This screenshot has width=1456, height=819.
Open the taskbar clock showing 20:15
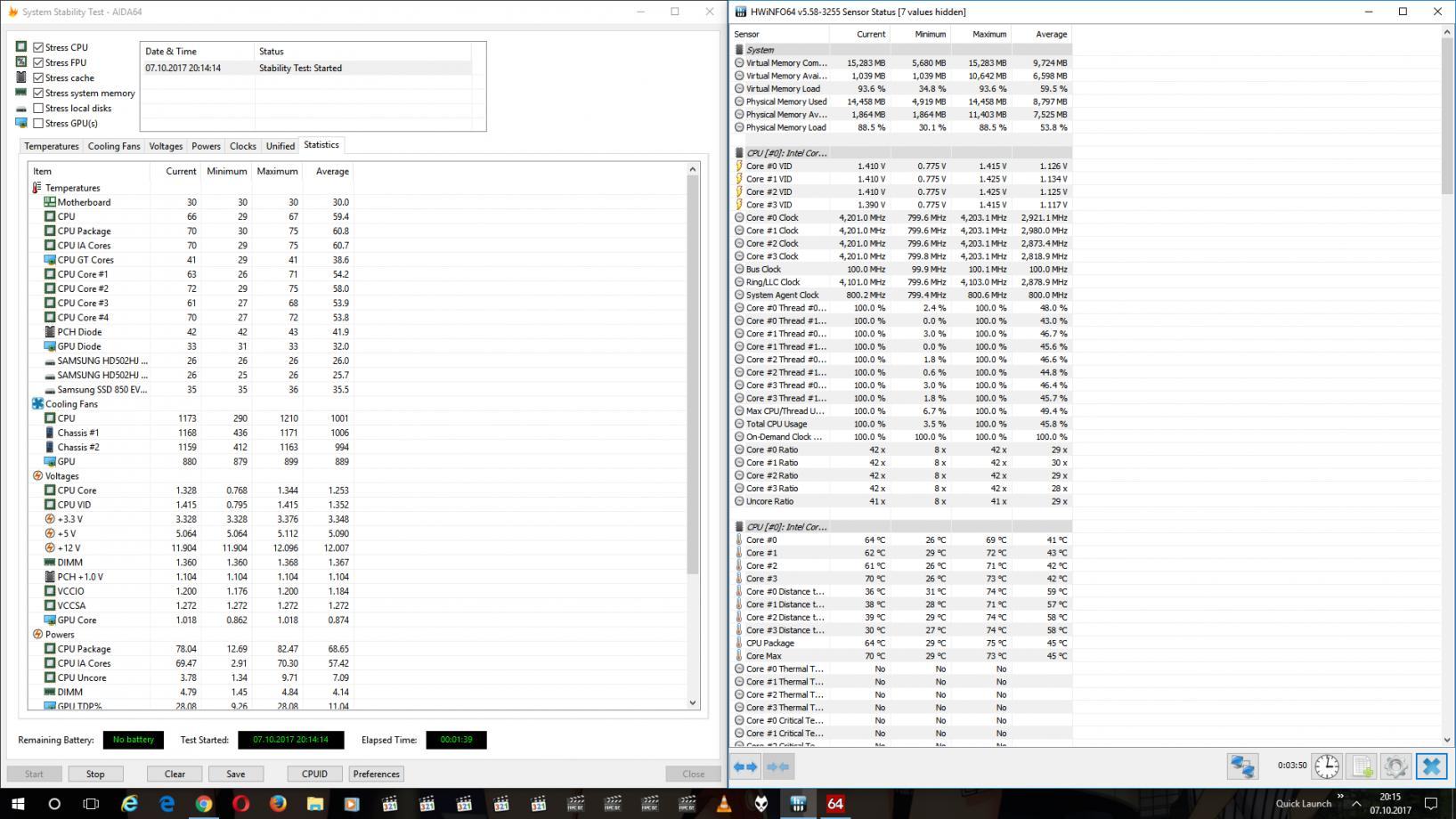tap(1390, 804)
